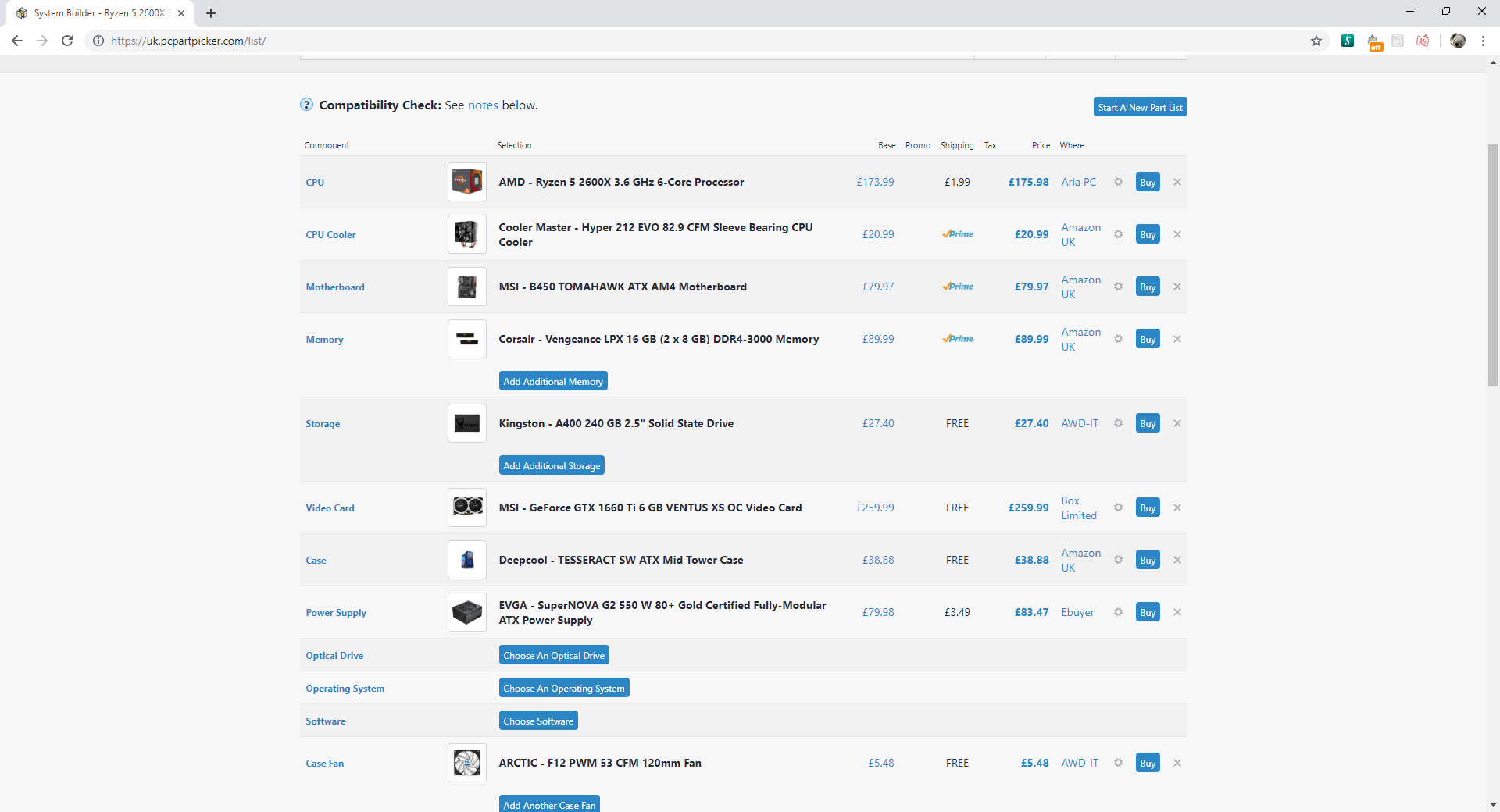Open Kingston A400 240 GB product link
The width and height of the screenshot is (1500, 812).
tap(616, 423)
